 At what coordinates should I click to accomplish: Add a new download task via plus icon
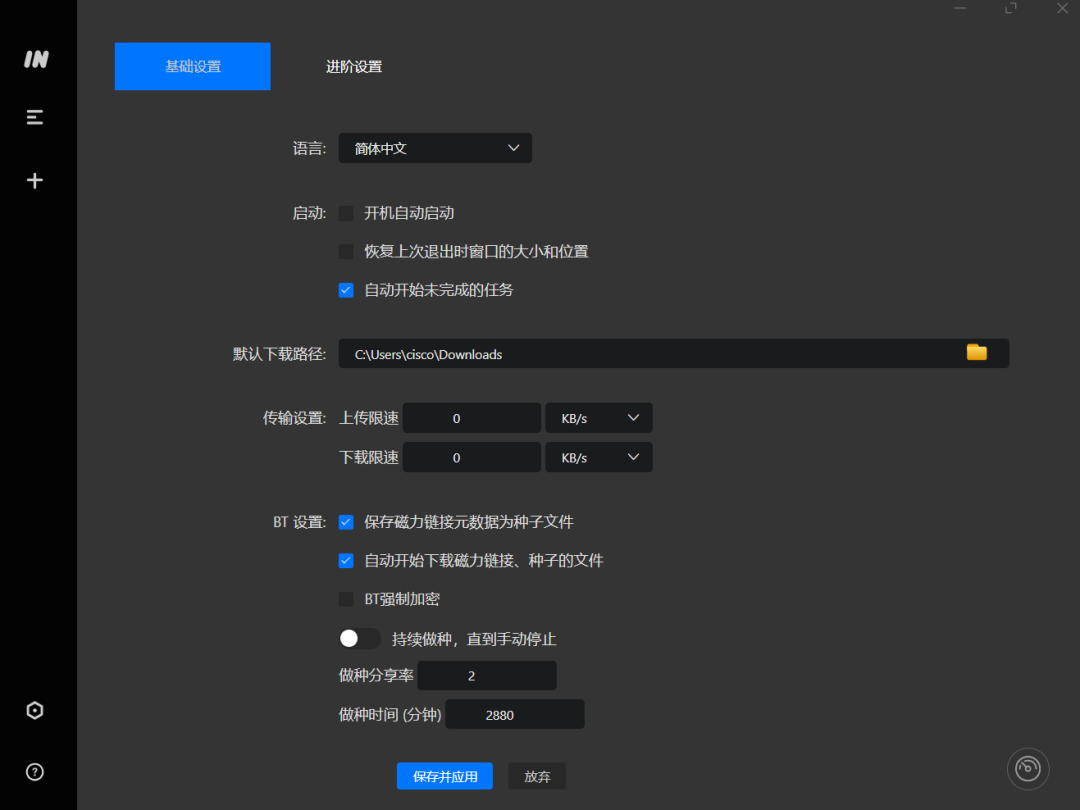pos(35,180)
